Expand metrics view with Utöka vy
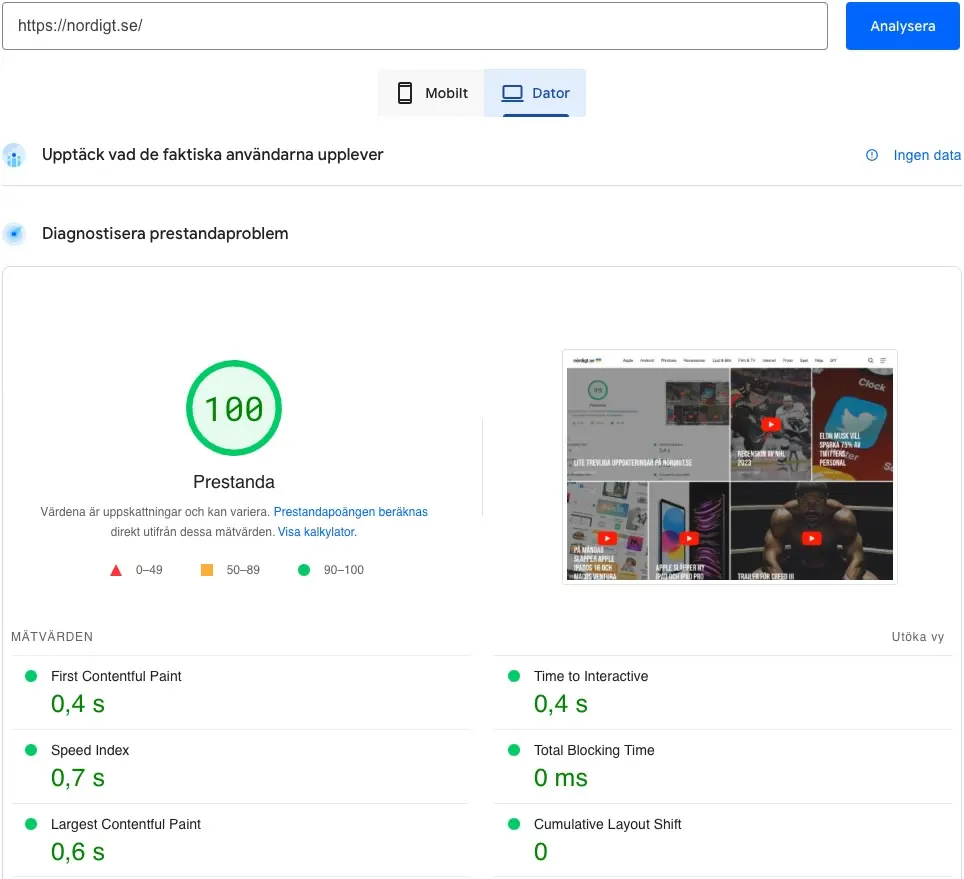The height and width of the screenshot is (879, 964). pos(917,637)
